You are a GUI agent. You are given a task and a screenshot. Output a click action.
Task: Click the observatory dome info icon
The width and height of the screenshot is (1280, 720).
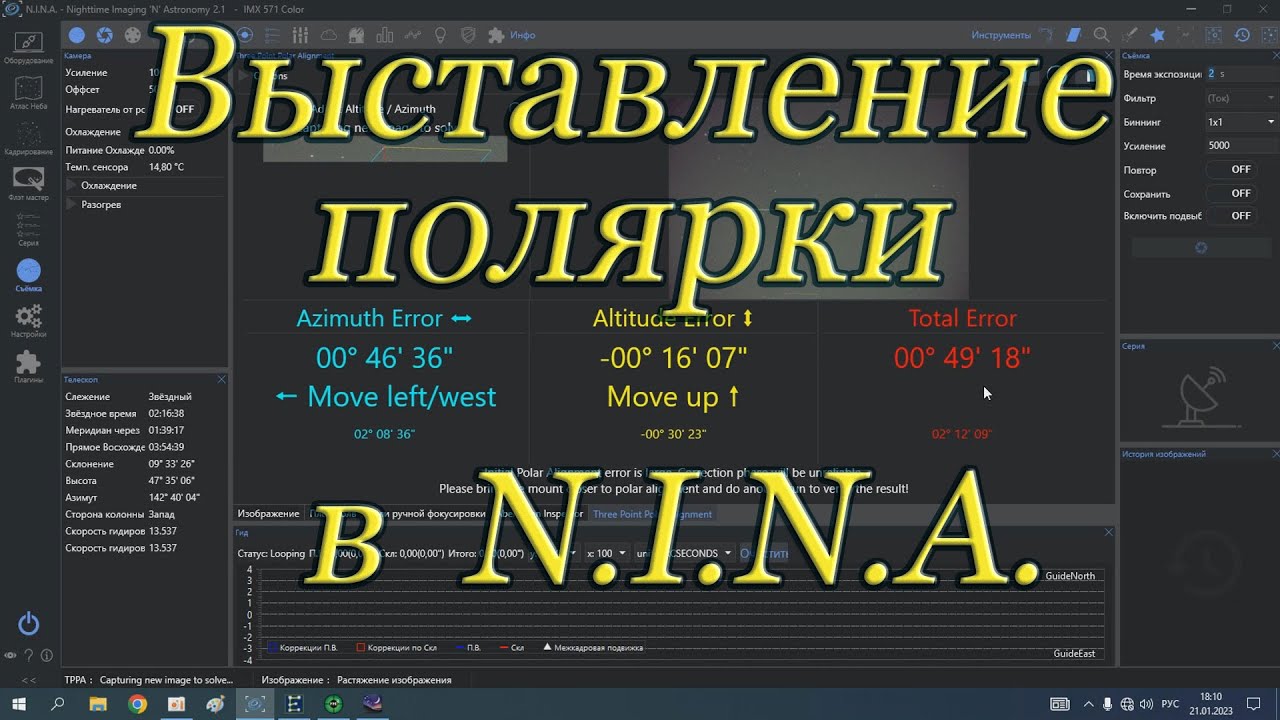pos(356,35)
